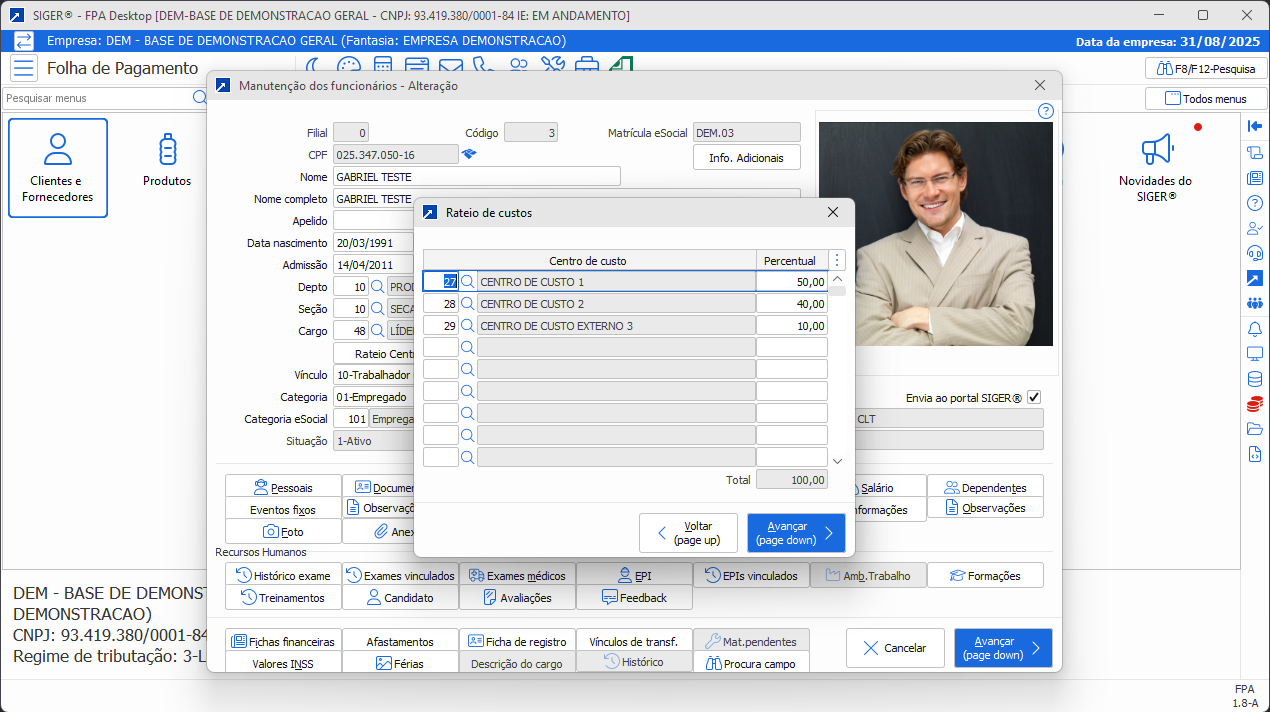Click the scroll-up chevron in cost allocation list
The width and height of the screenshot is (1270, 712).
coord(837,280)
